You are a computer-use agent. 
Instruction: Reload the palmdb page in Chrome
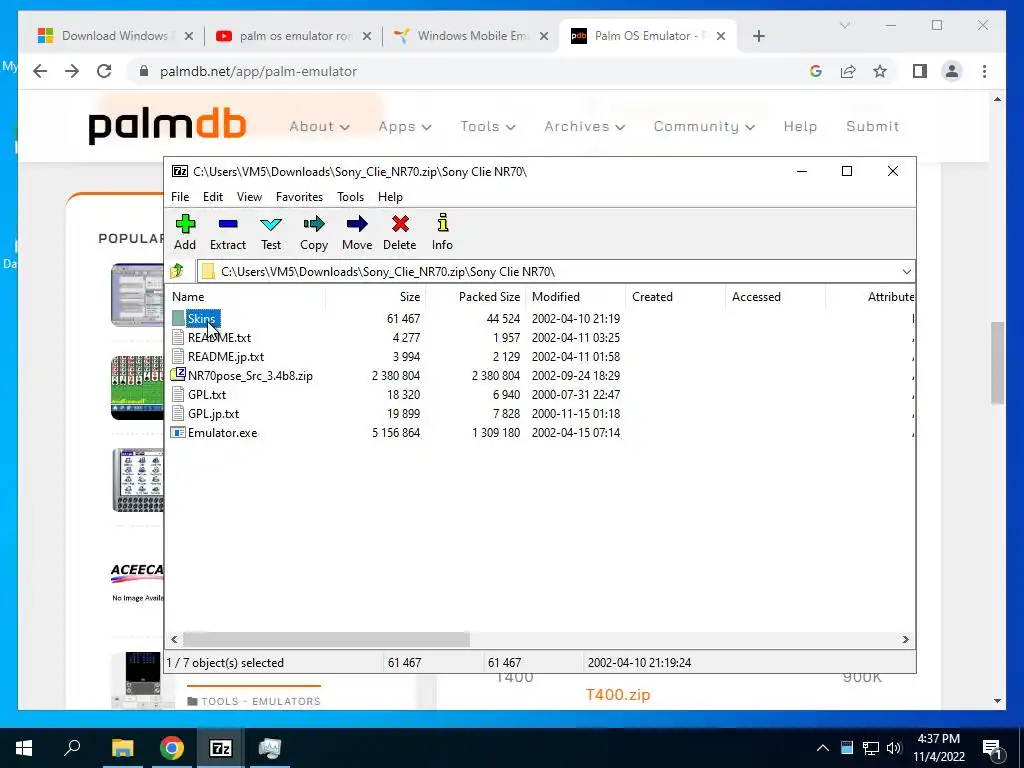coord(104,71)
